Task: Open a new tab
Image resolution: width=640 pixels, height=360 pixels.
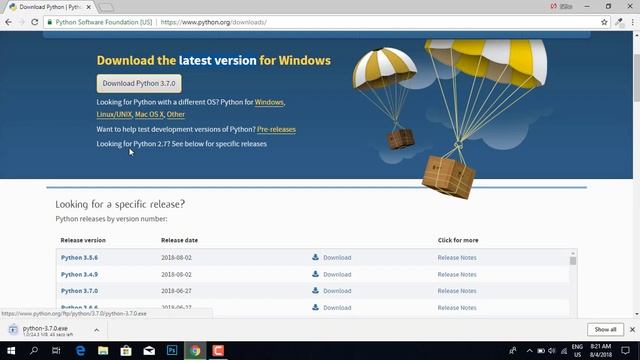Action: coord(106,7)
